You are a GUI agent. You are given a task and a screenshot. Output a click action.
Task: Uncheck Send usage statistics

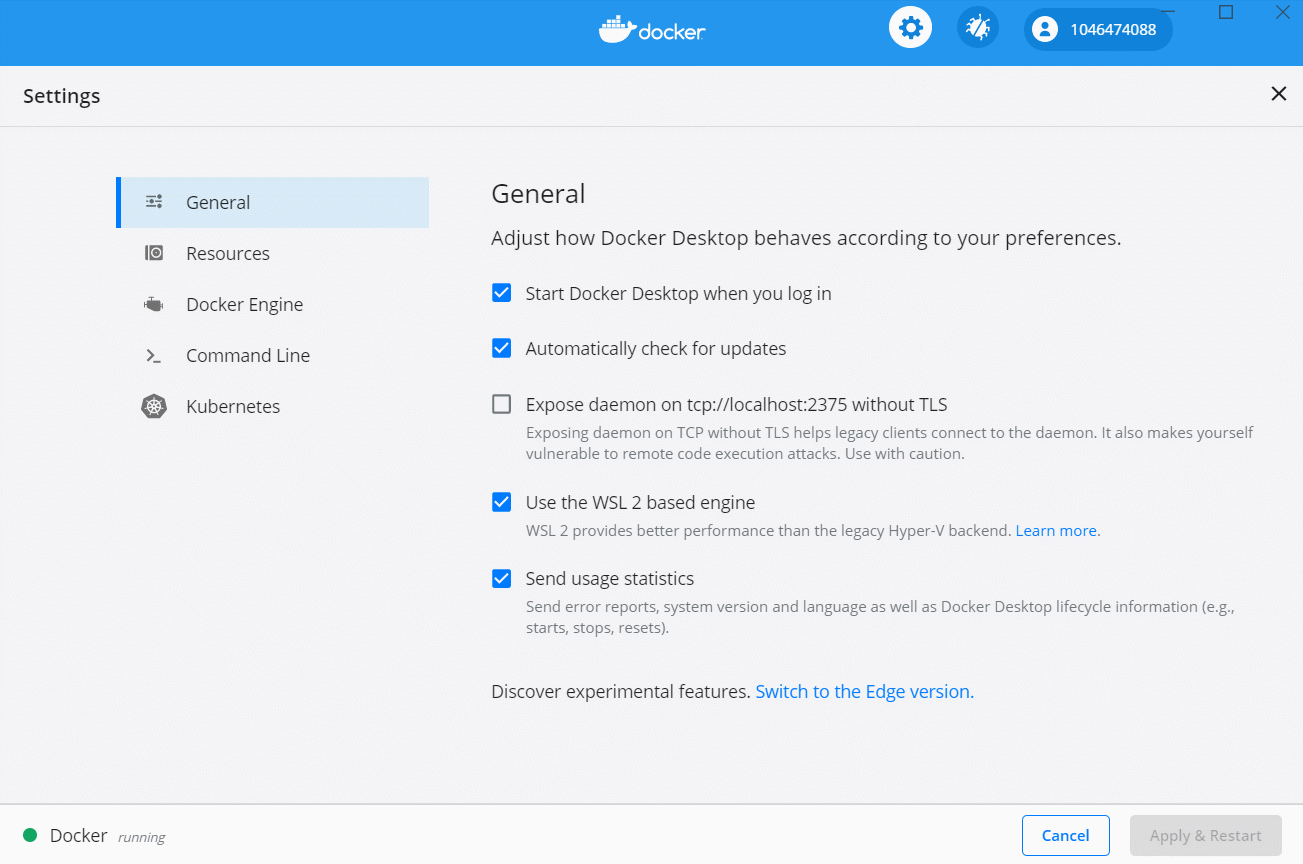(x=501, y=578)
